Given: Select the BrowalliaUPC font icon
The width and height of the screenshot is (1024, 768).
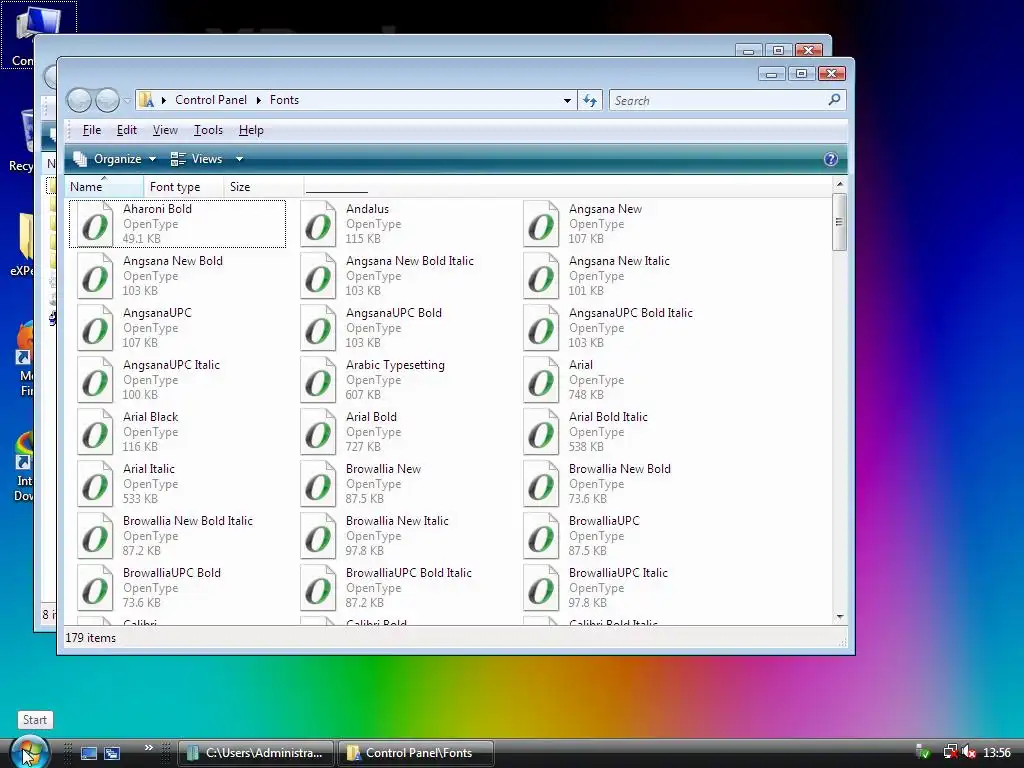Looking at the screenshot, I should pyautogui.click(x=541, y=536).
